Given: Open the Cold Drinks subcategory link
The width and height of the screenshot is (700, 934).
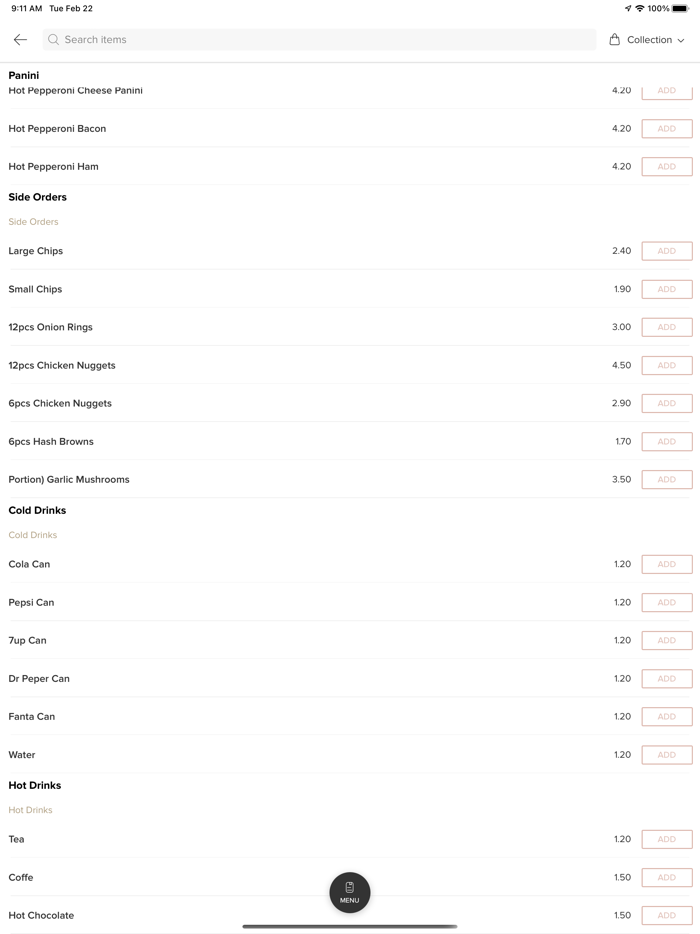Looking at the screenshot, I should coord(33,535).
